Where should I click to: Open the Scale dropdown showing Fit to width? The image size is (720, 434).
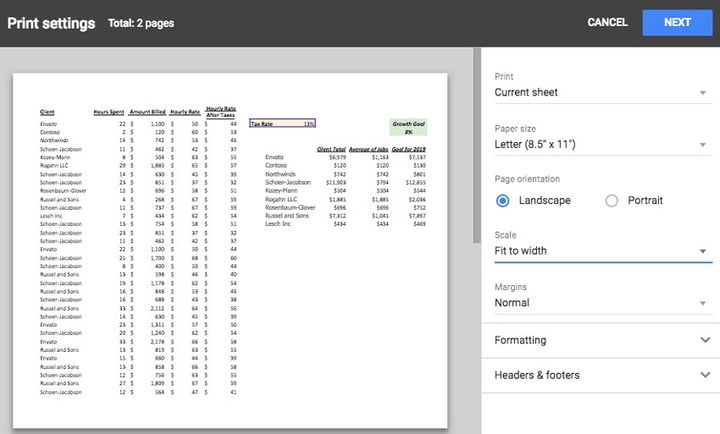tap(603, 251)
